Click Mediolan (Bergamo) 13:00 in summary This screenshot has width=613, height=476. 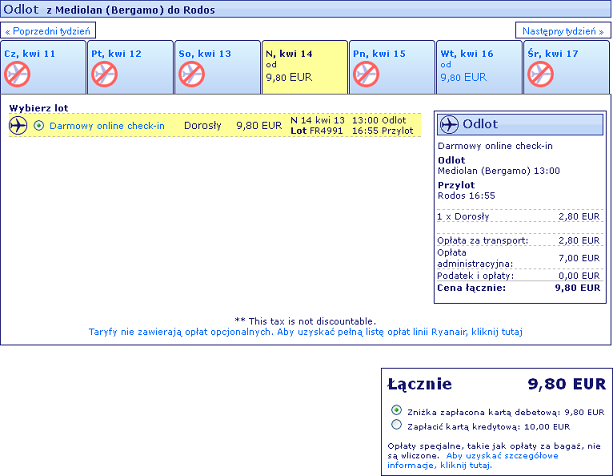[499, 171]
